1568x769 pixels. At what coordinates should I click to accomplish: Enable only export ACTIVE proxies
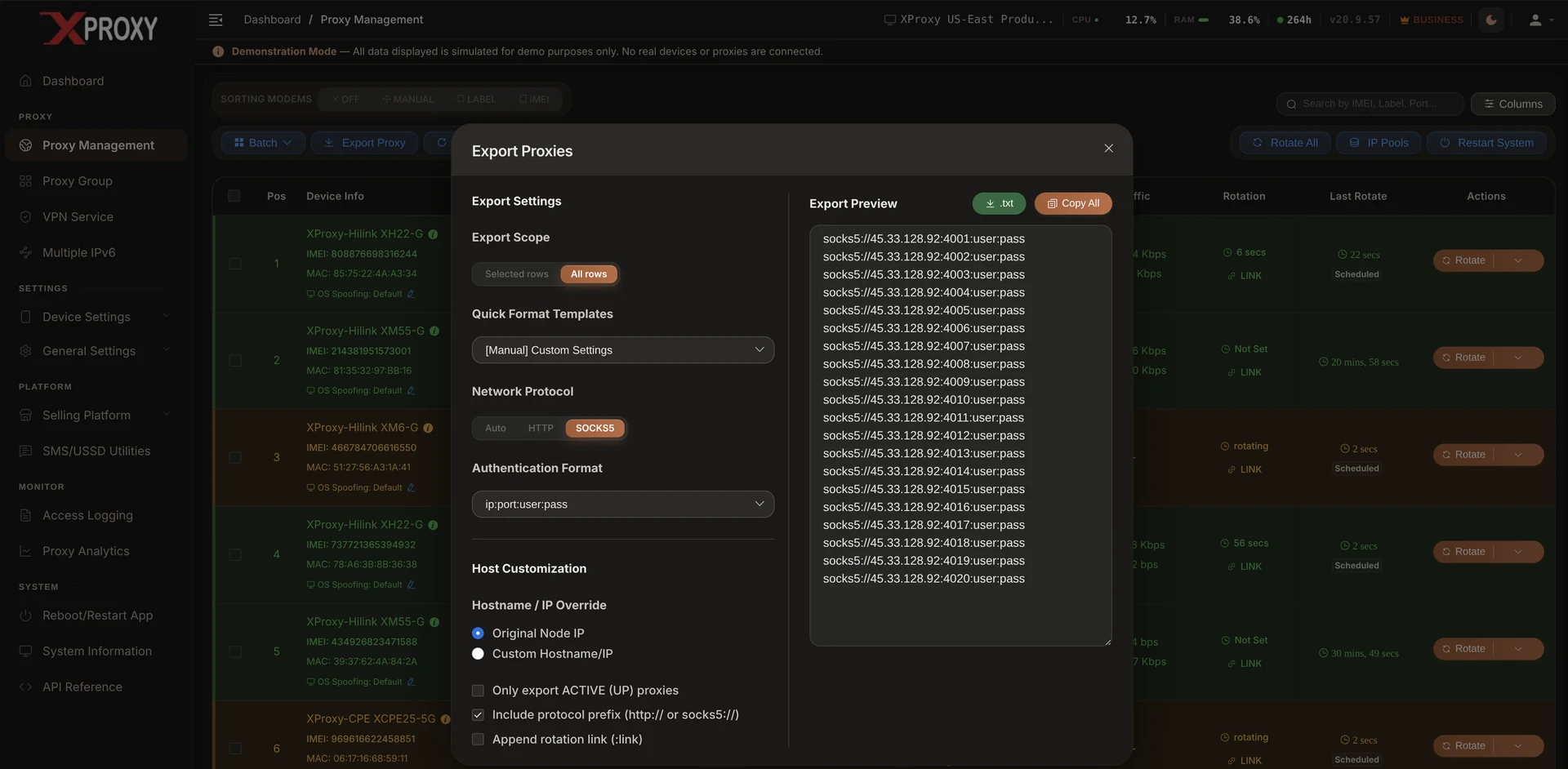pyautogui.click(x=478, y=691)
